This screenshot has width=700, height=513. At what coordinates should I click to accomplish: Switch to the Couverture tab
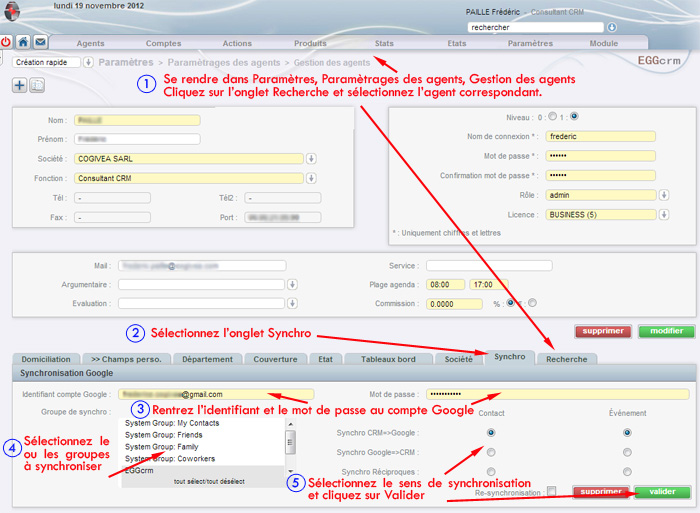(x=275, y=359)
